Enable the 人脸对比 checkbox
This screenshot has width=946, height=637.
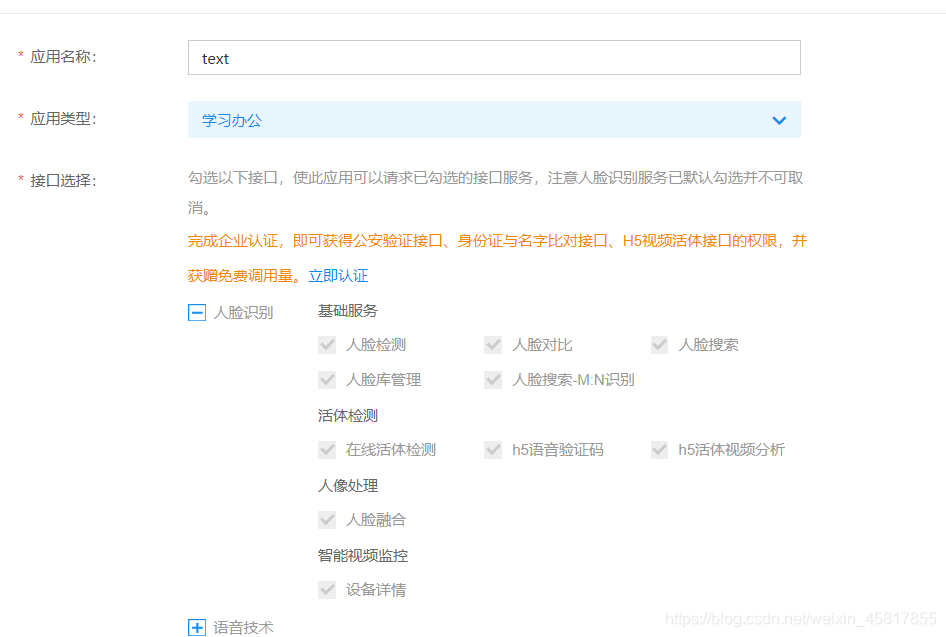(x=493, y=344)
